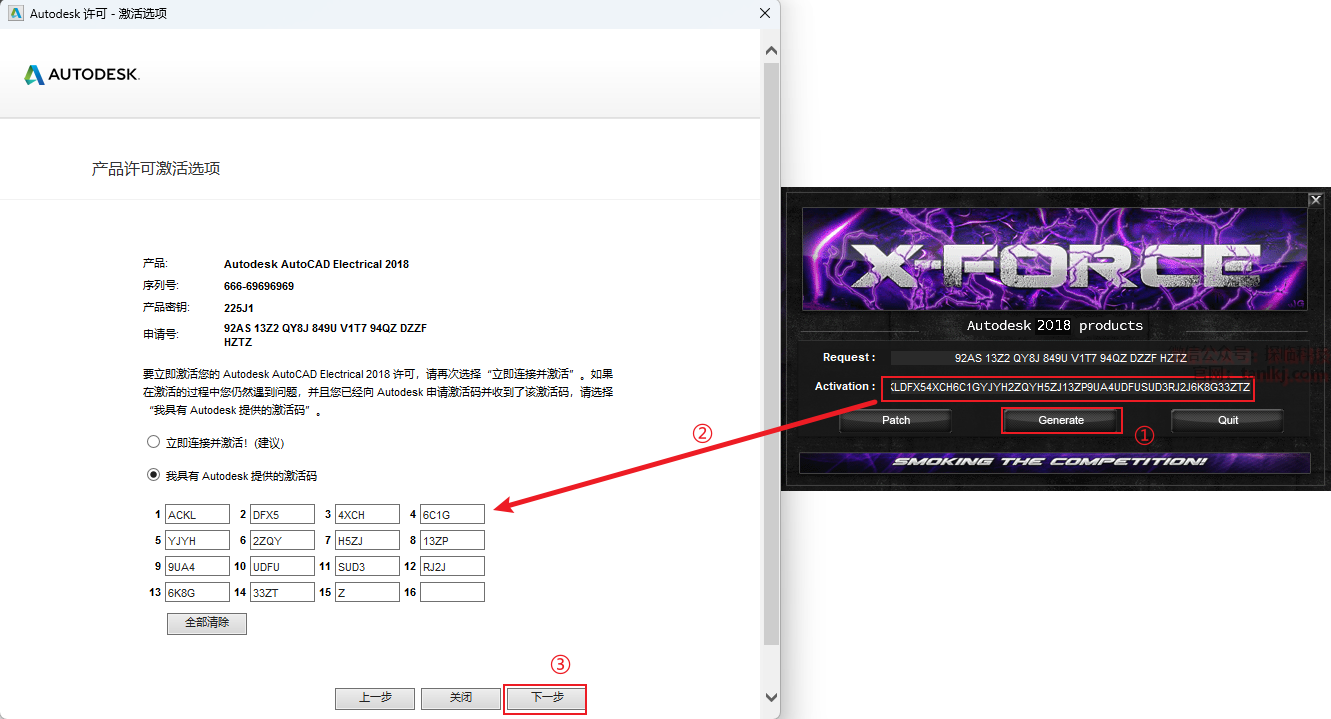Screen dimensions: 1331x719
Task: Click activation code field 9 containing 9UA4
Action: [197, 566]
